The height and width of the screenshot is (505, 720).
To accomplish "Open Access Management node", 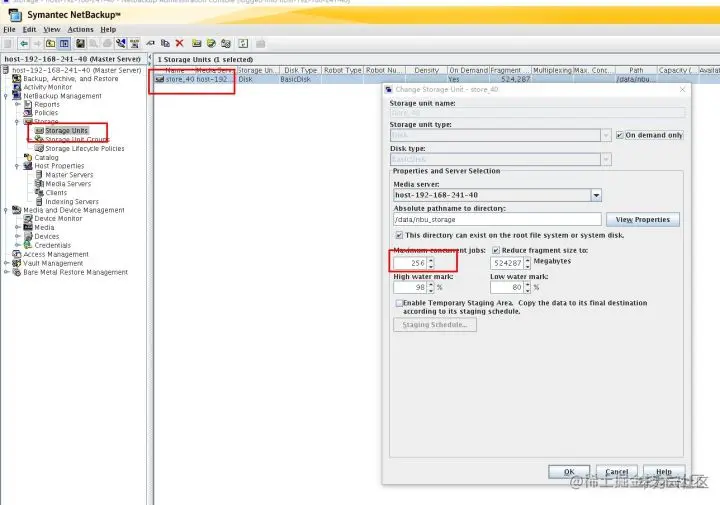I will (x=56, y=254).
